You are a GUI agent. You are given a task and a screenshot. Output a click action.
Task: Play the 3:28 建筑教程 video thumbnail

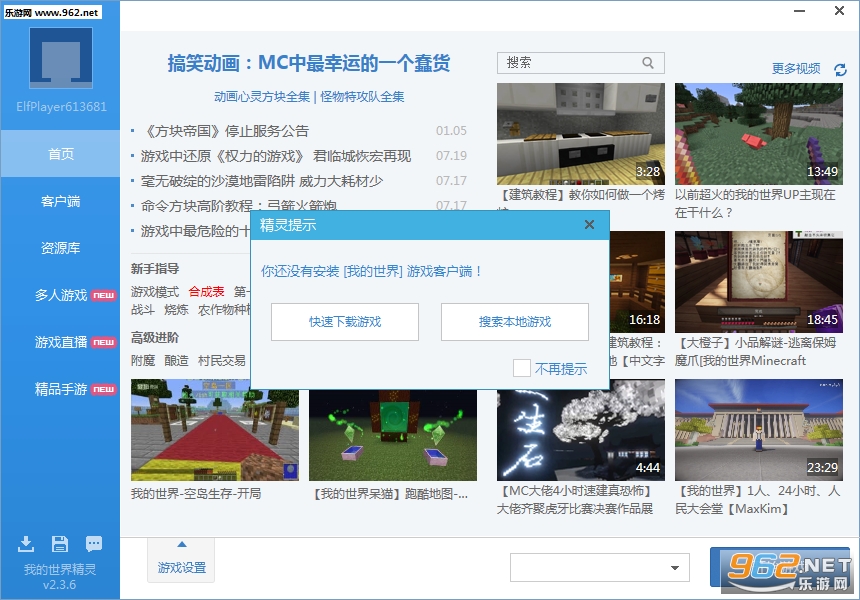click(x=581, y=134)
